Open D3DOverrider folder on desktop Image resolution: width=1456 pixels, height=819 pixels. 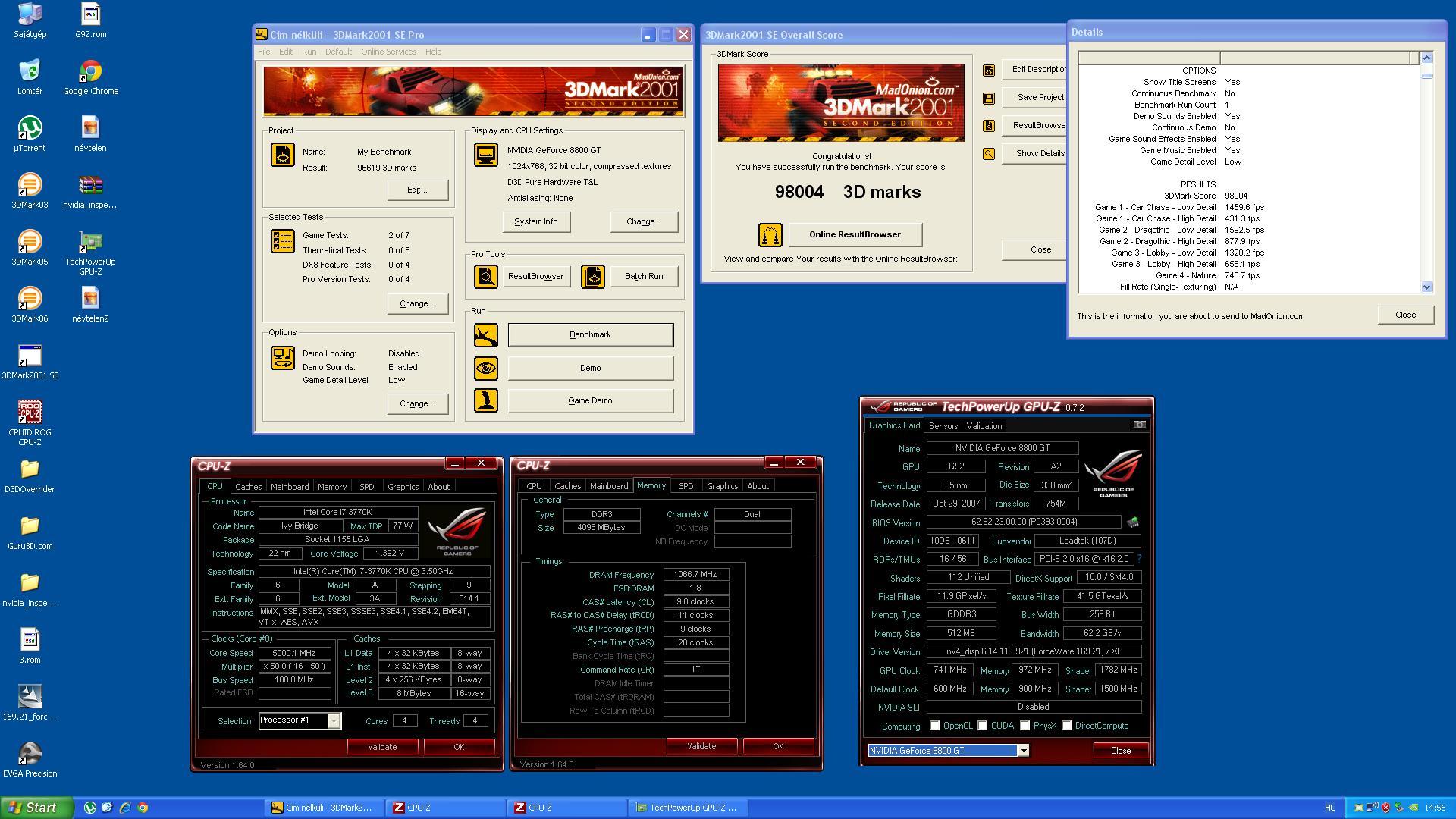[x=30, y=475]
